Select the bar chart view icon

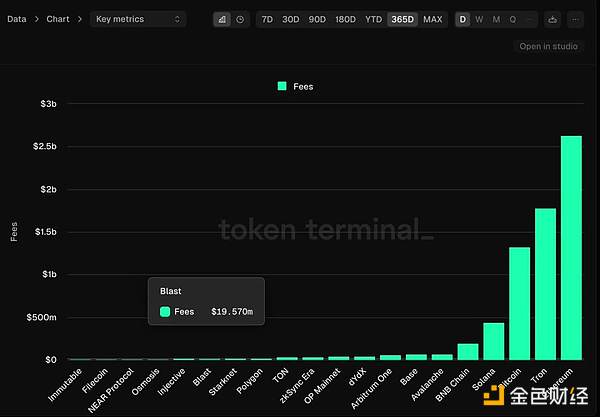222,19
